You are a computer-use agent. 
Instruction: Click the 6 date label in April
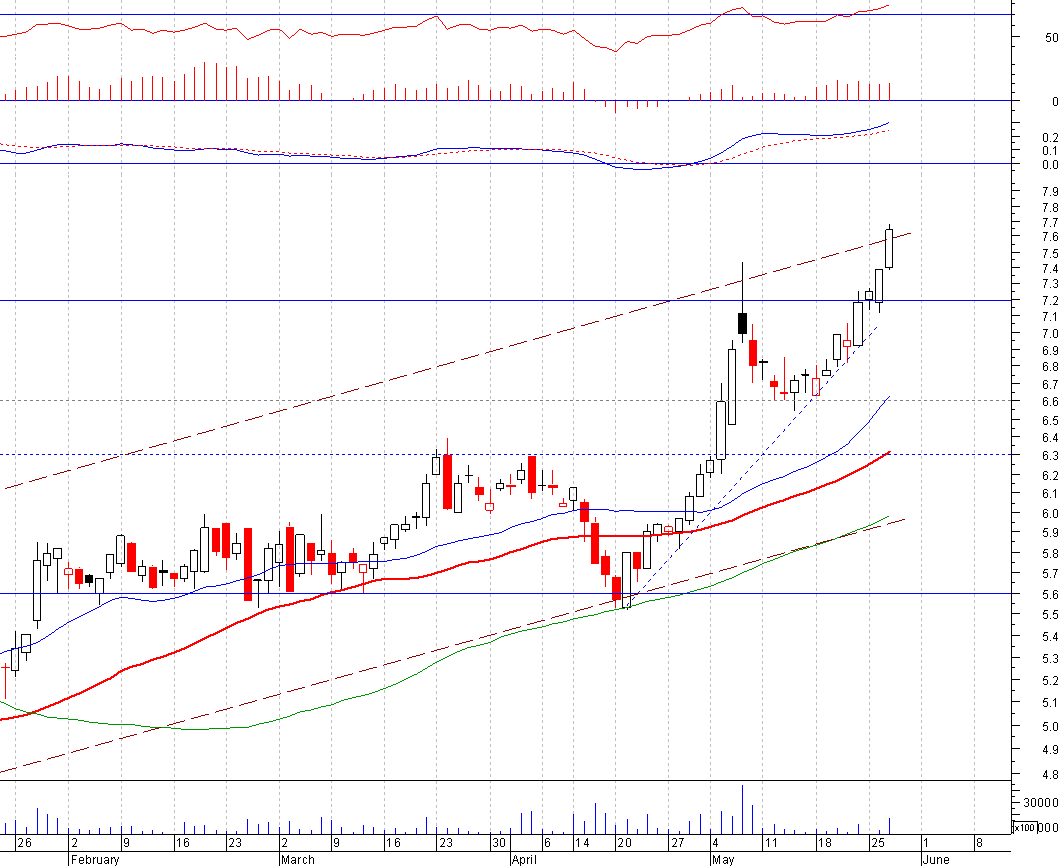547,843
